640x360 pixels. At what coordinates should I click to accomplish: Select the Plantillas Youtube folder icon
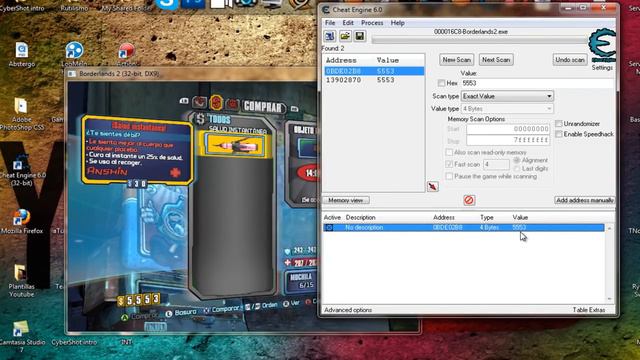[21, 281]
